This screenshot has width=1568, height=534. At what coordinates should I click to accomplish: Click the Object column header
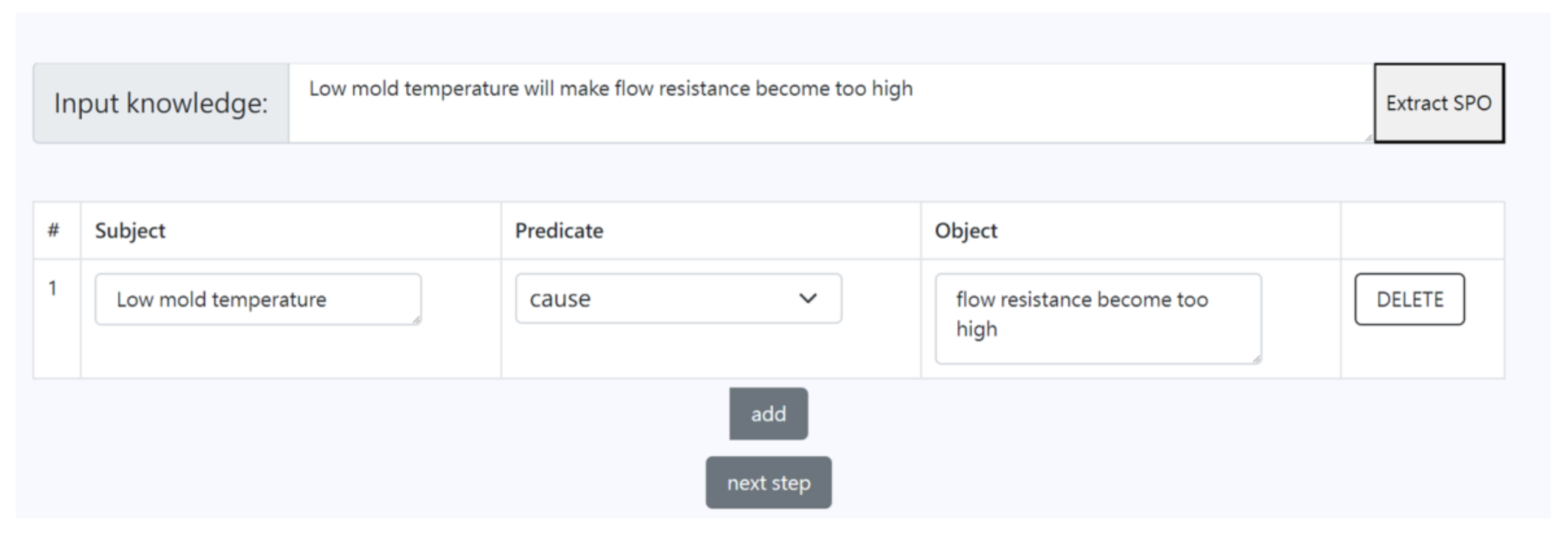[966, 231]
